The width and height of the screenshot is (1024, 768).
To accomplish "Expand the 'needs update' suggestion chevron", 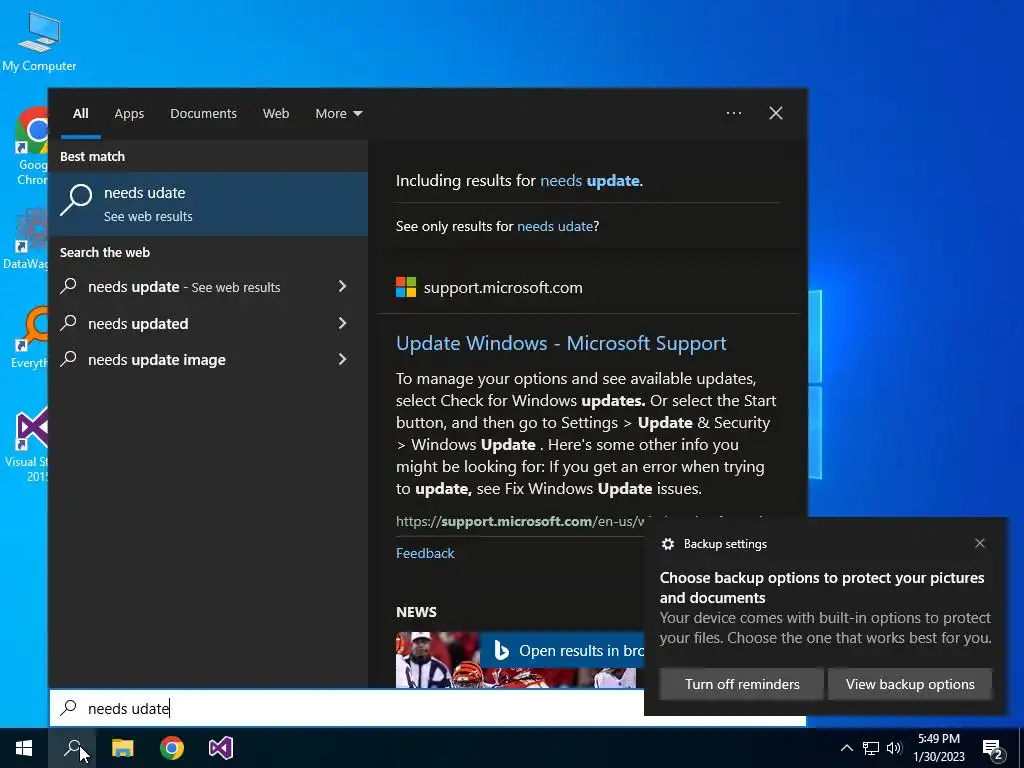I will (342, 286).
